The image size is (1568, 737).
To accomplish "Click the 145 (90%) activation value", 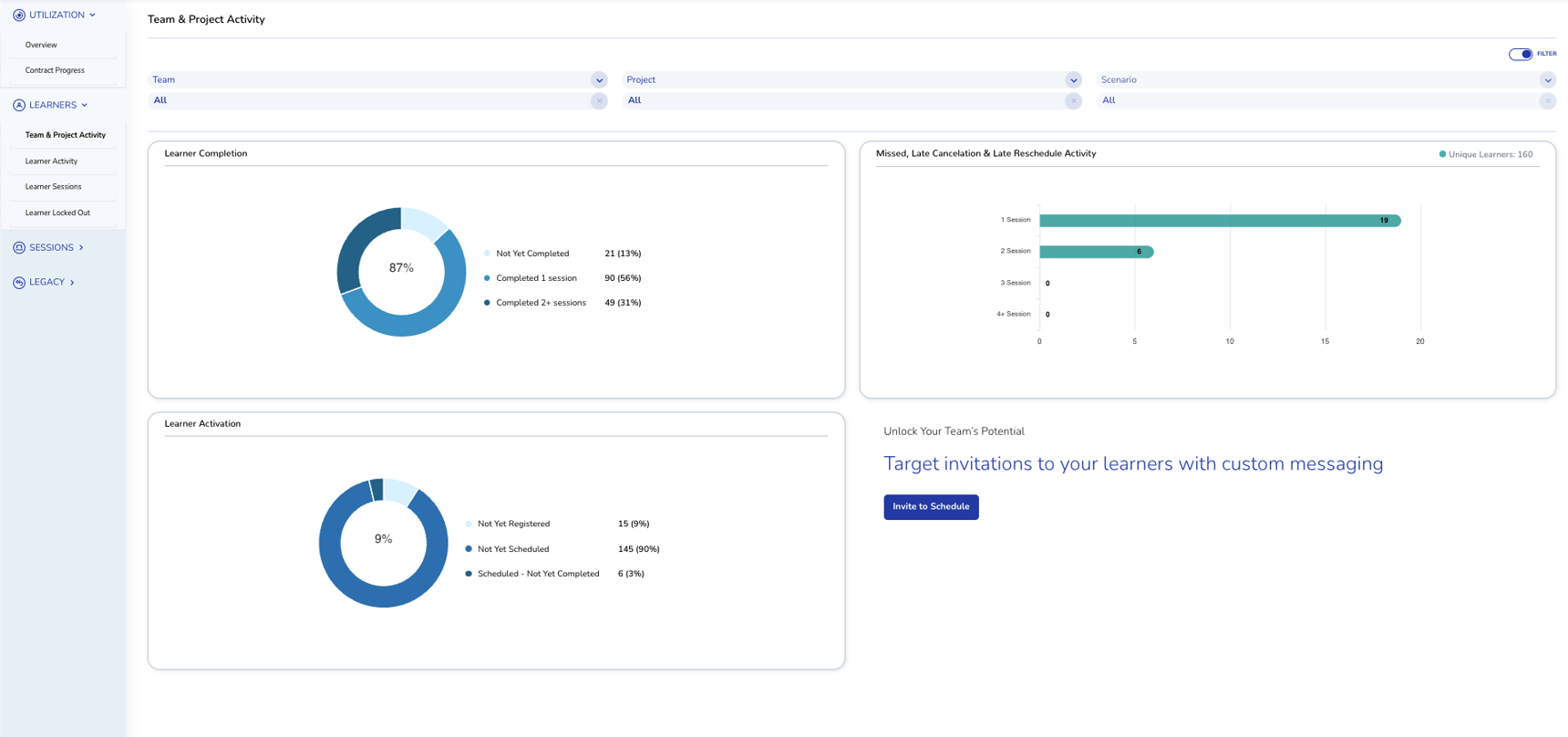I will pos(638,549).
